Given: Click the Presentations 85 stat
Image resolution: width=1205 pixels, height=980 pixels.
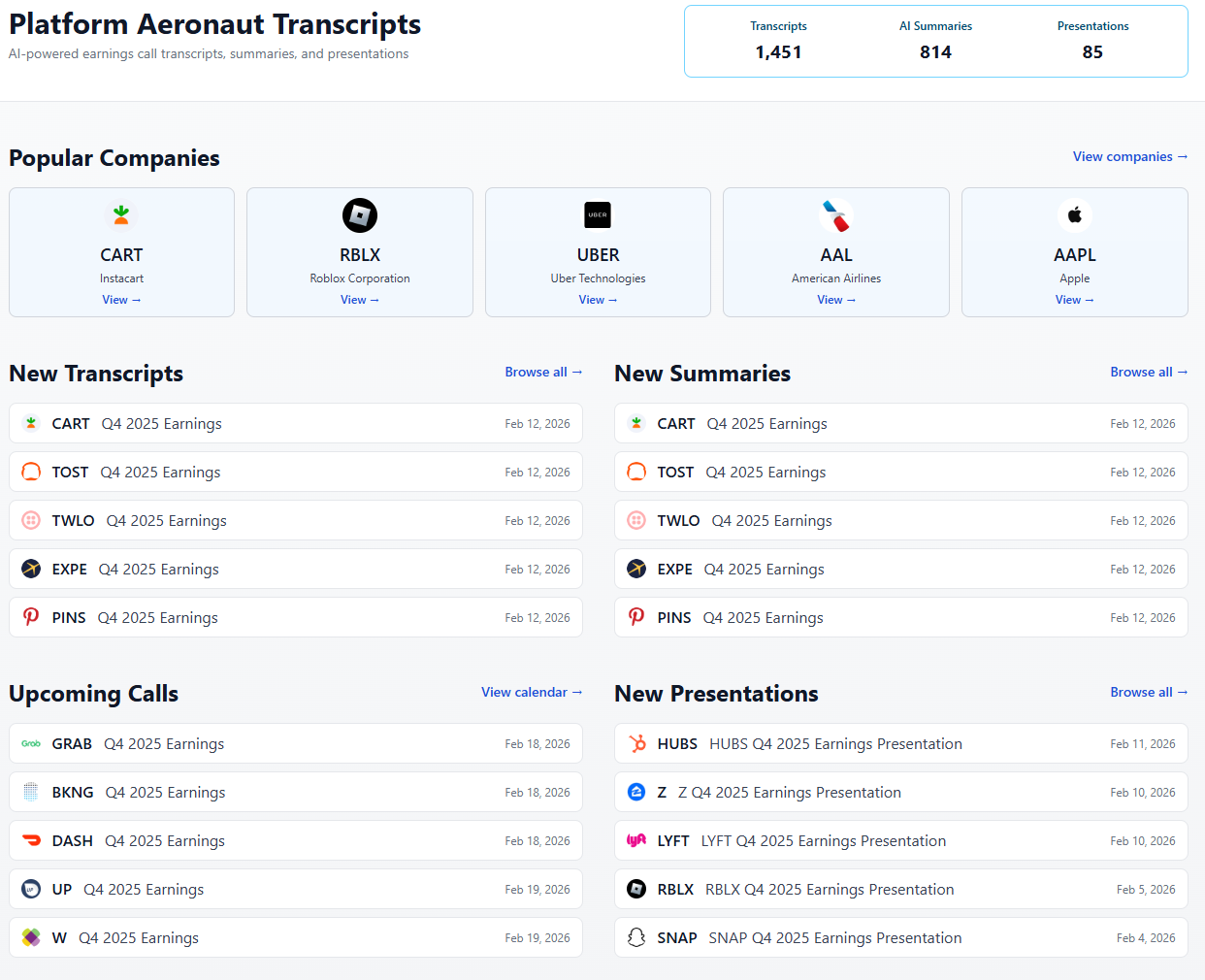Looking at the screenshot, I should (1092, 41).
